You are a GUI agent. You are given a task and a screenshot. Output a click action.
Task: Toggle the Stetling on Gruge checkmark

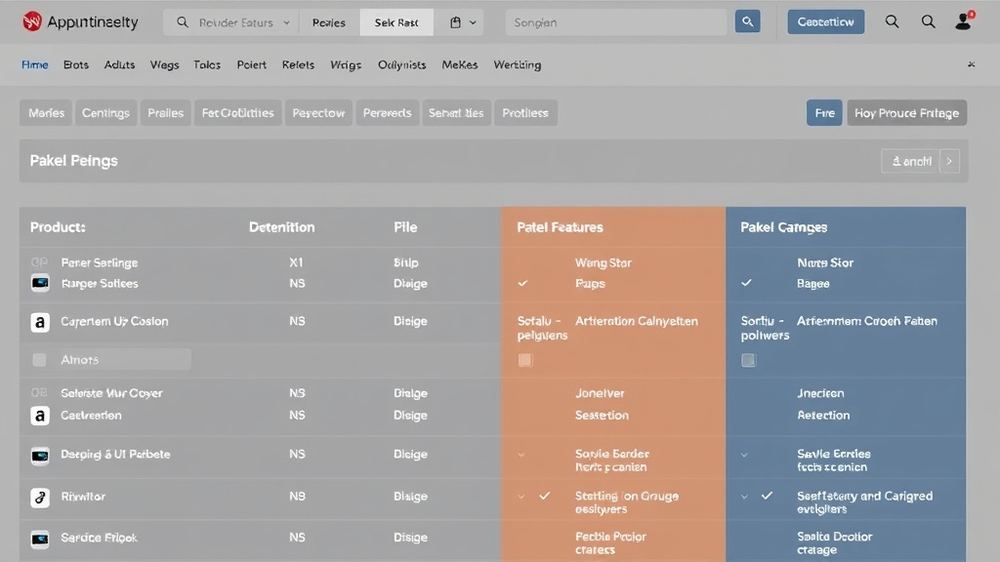(545, 495)
